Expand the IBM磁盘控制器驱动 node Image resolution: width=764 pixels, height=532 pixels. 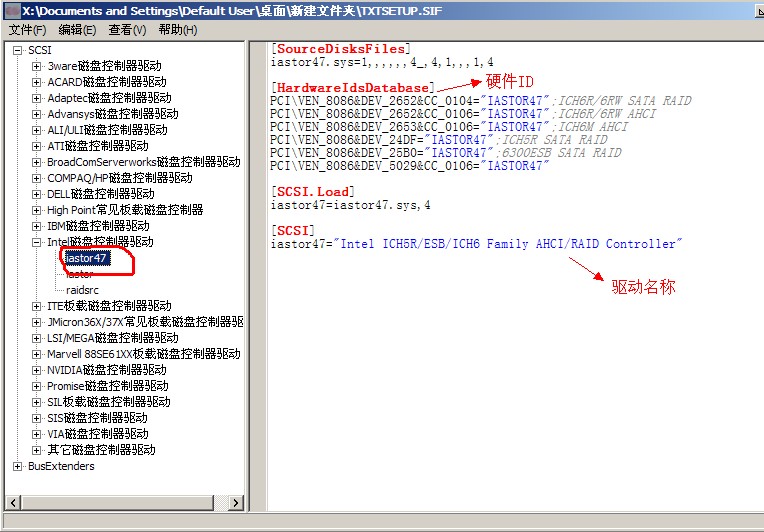click(37, 227)
